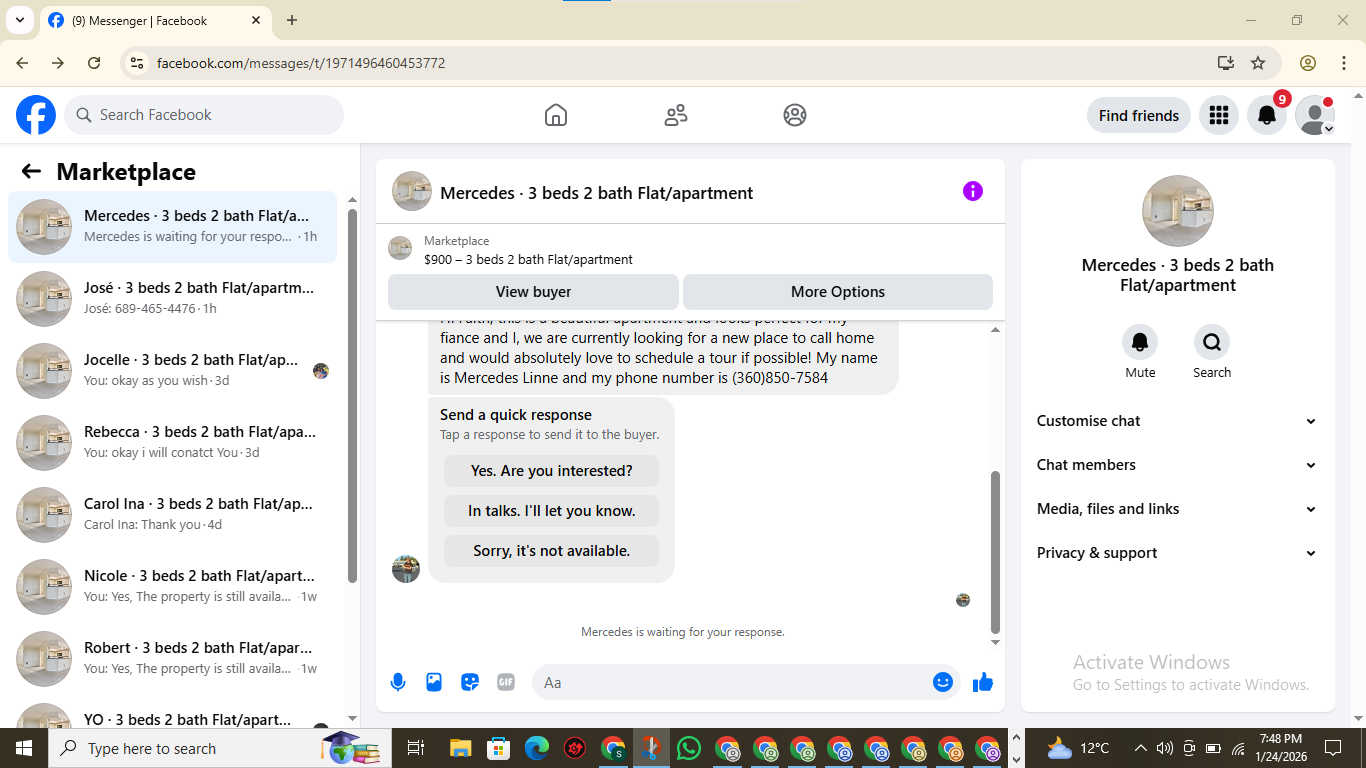
Task: Click the browser address bar URL
Action: [x=301, y=63]
